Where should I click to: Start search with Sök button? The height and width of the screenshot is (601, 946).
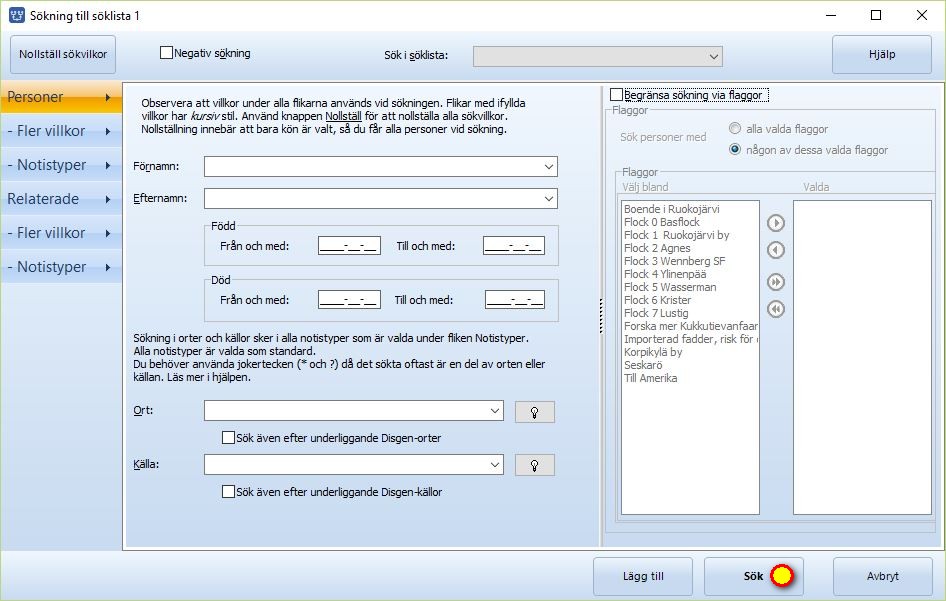point(754,576)
